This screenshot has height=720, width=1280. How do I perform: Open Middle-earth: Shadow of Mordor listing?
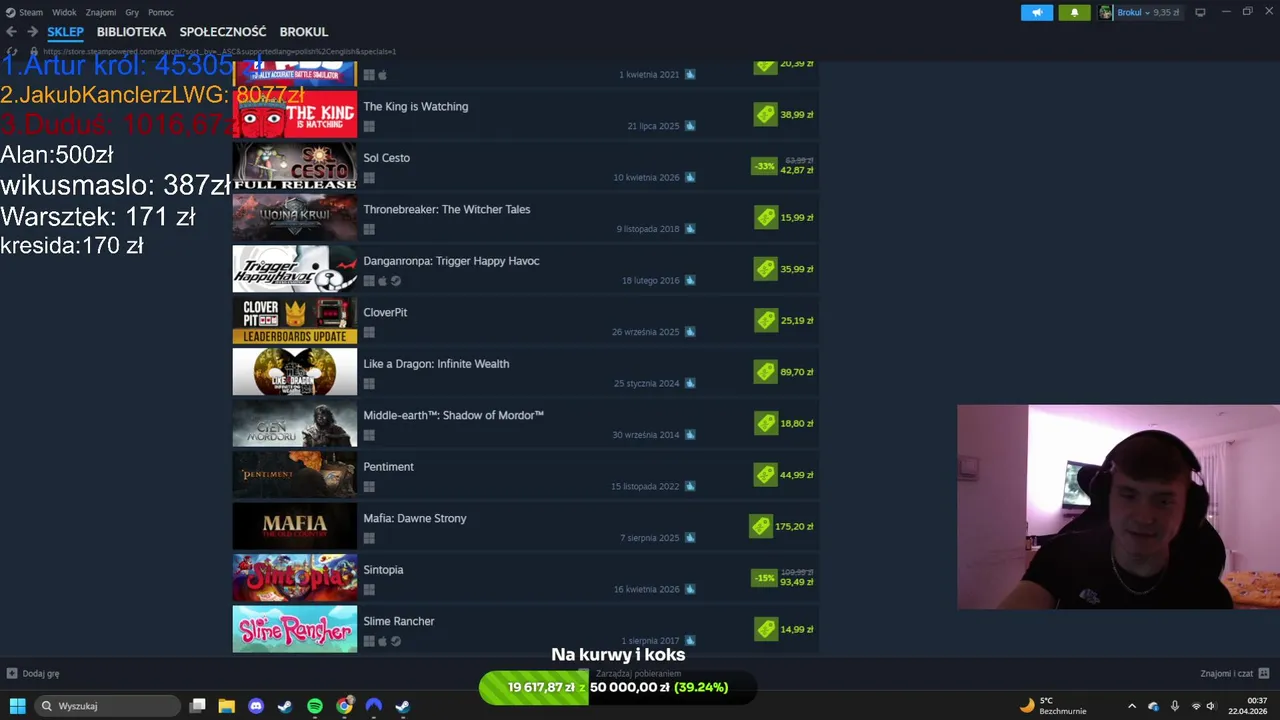[526, 423]
